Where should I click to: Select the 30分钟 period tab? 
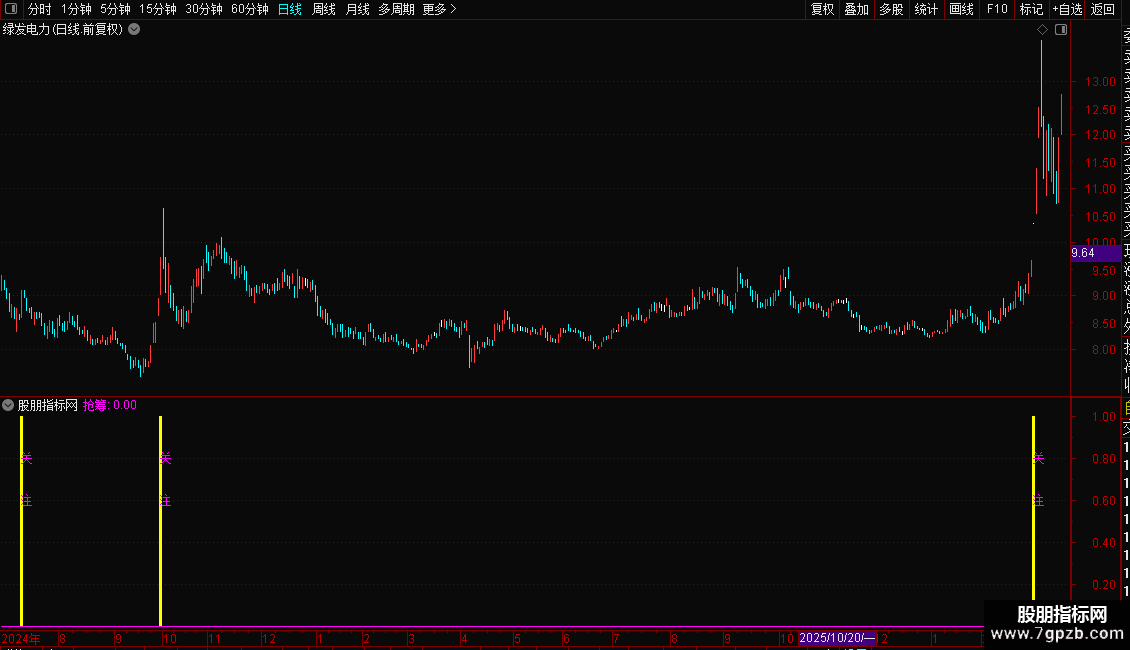(x=204, y=9)
